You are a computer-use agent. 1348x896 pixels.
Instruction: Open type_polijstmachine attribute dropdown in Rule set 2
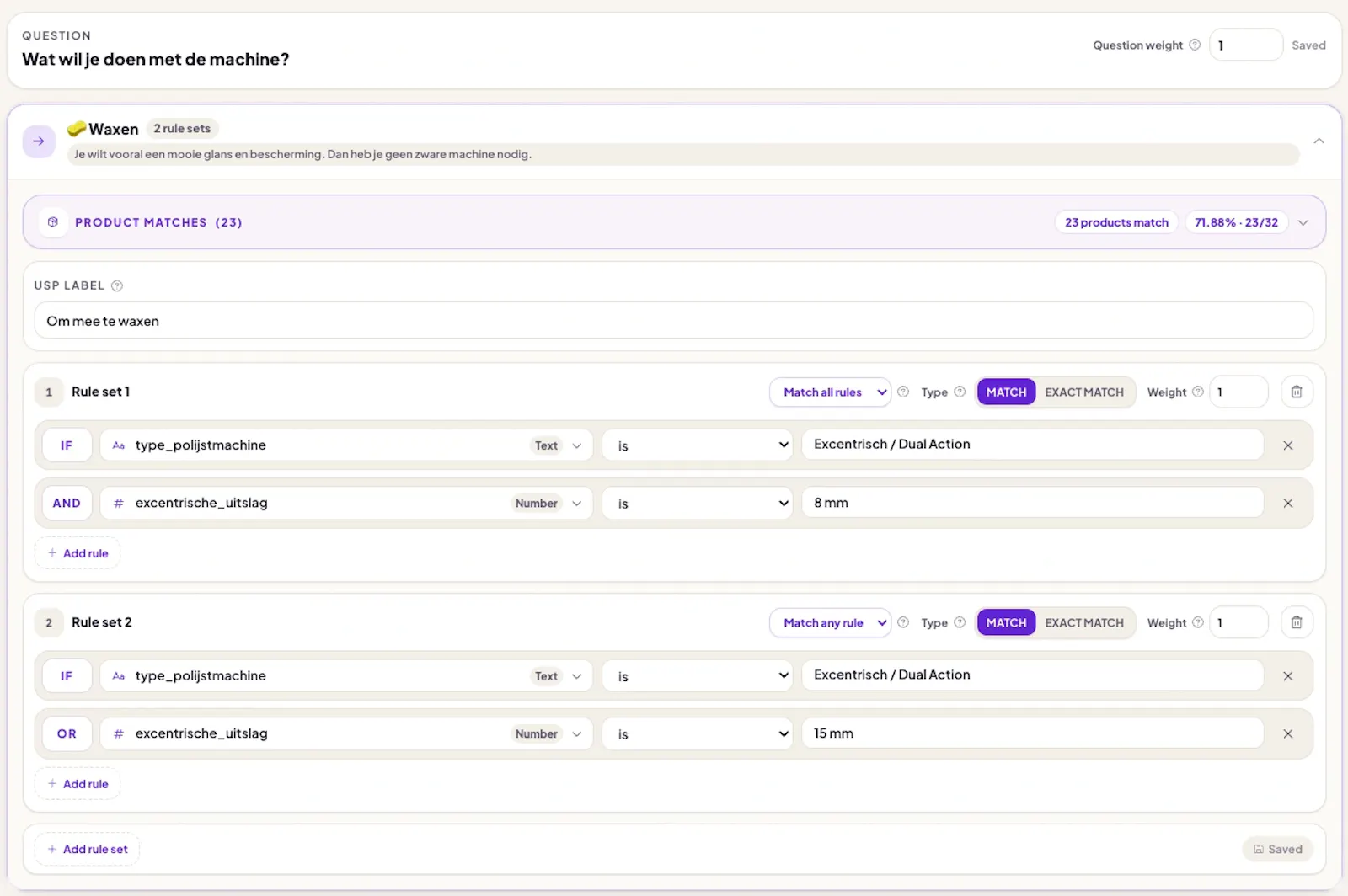click(x=345, y=676)
